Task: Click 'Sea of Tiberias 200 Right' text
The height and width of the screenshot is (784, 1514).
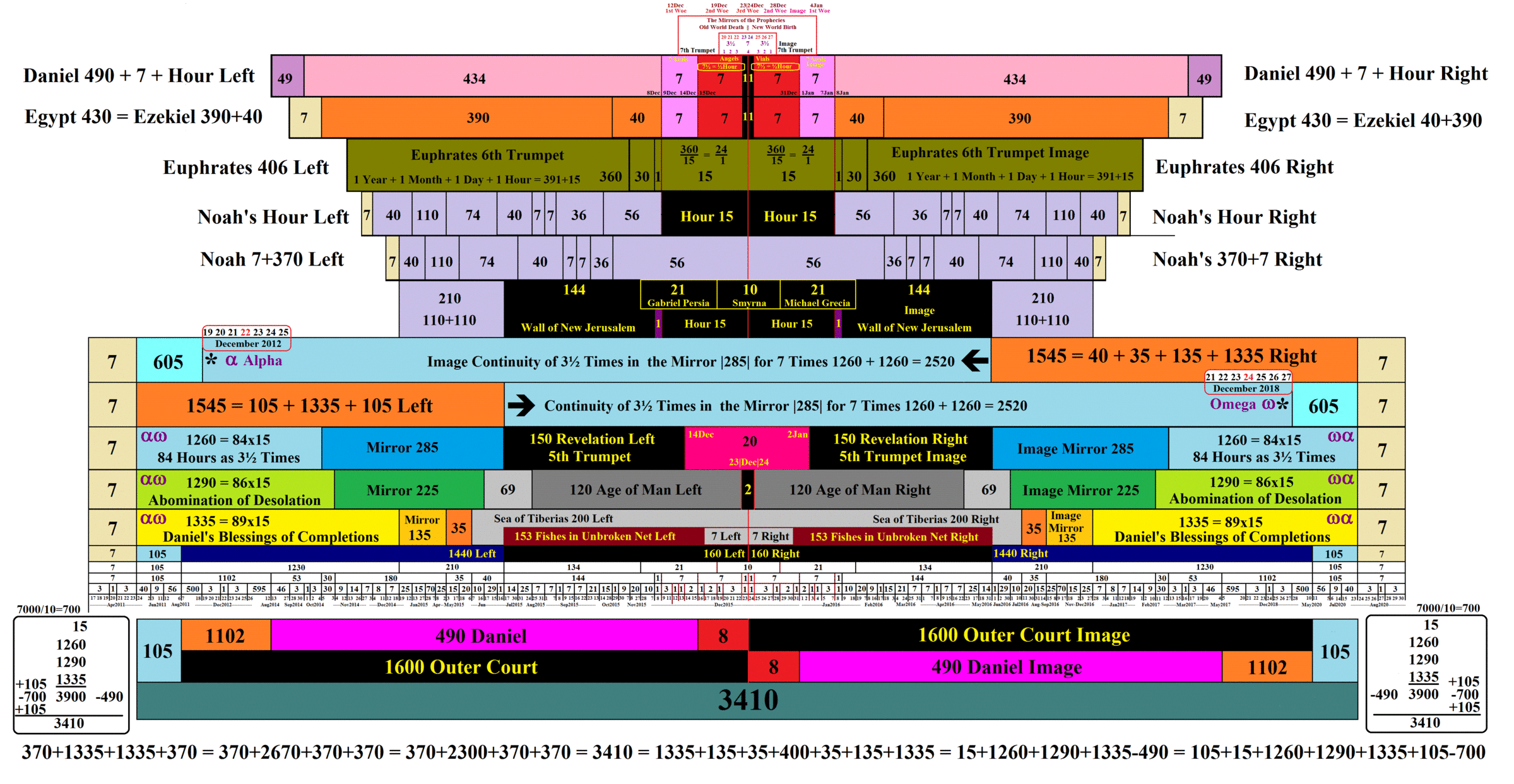Action: (x=935, y=519)
